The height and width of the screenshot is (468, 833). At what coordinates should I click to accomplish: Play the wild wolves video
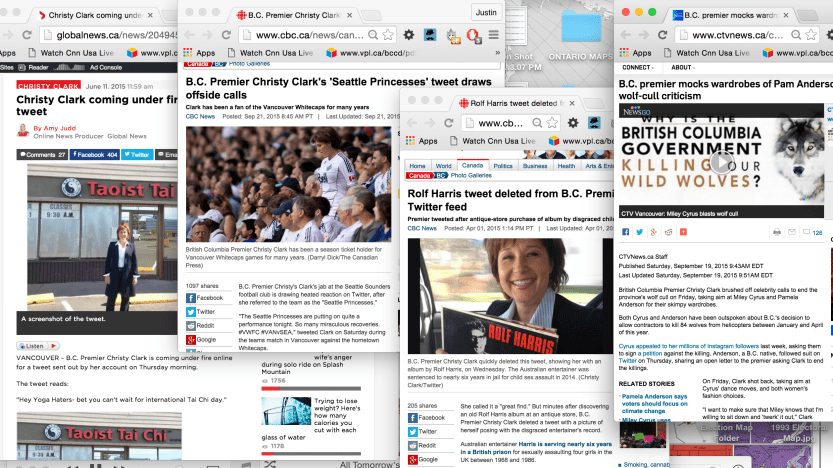(x=721, y=162)
